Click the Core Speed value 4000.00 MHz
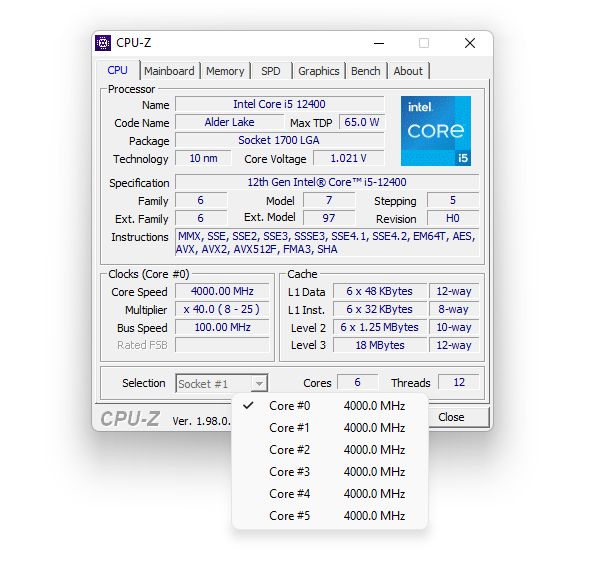Viewport: 600px width, 570px height. coord(222,291)
